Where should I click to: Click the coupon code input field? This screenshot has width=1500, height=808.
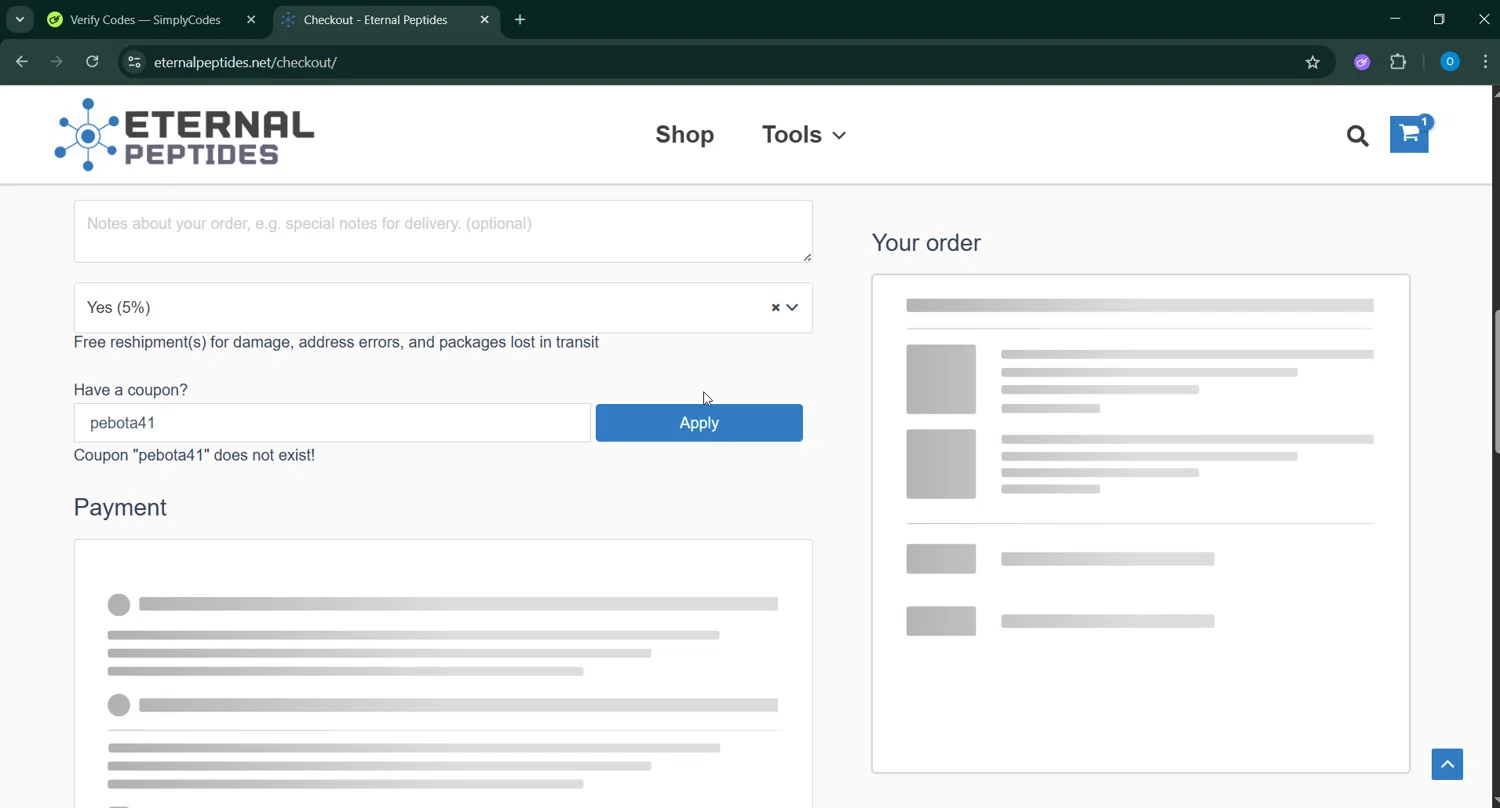point(332,423)
